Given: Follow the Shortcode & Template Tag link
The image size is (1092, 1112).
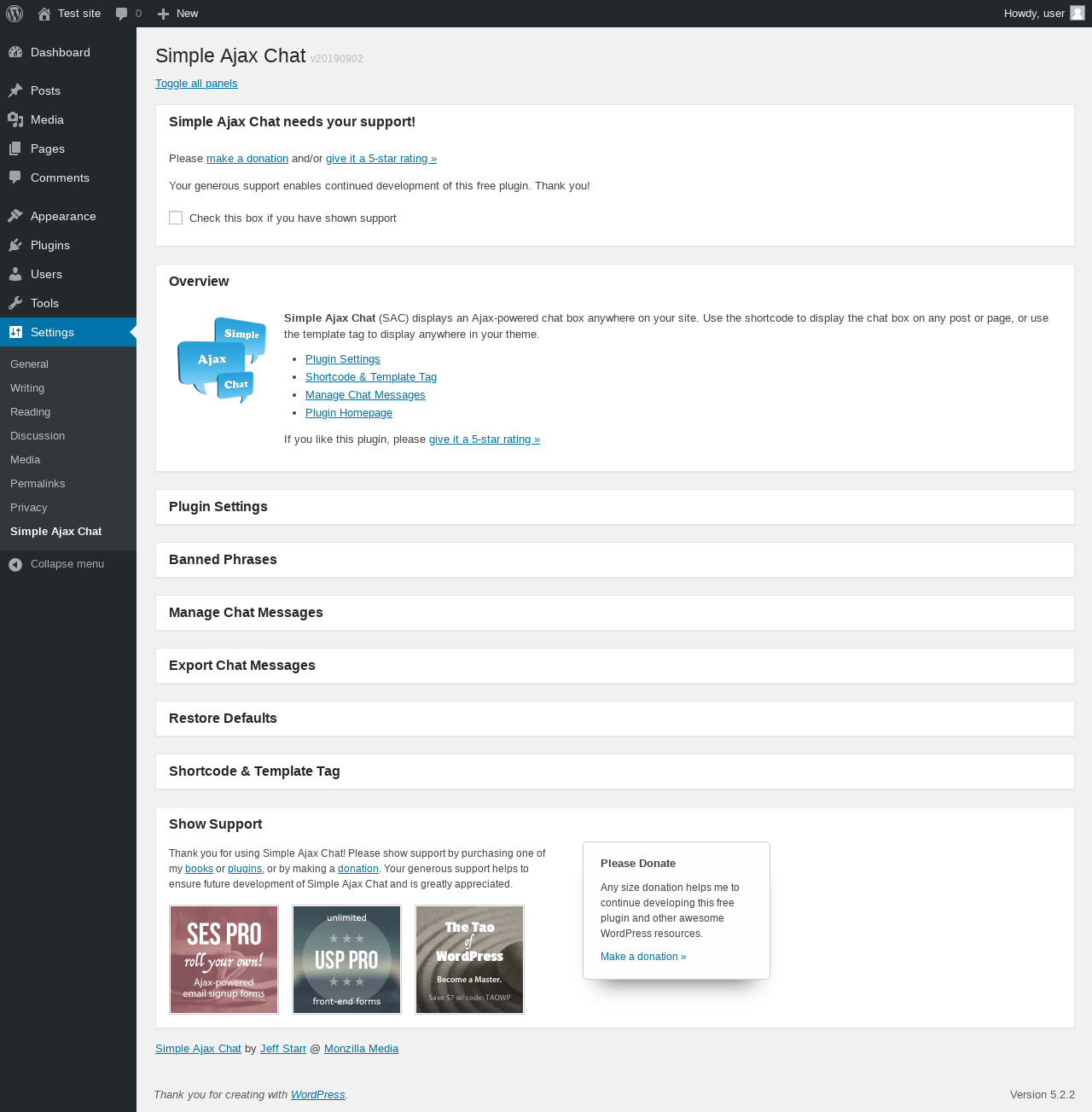Looking at the screenshot, I should click(371, 376).
